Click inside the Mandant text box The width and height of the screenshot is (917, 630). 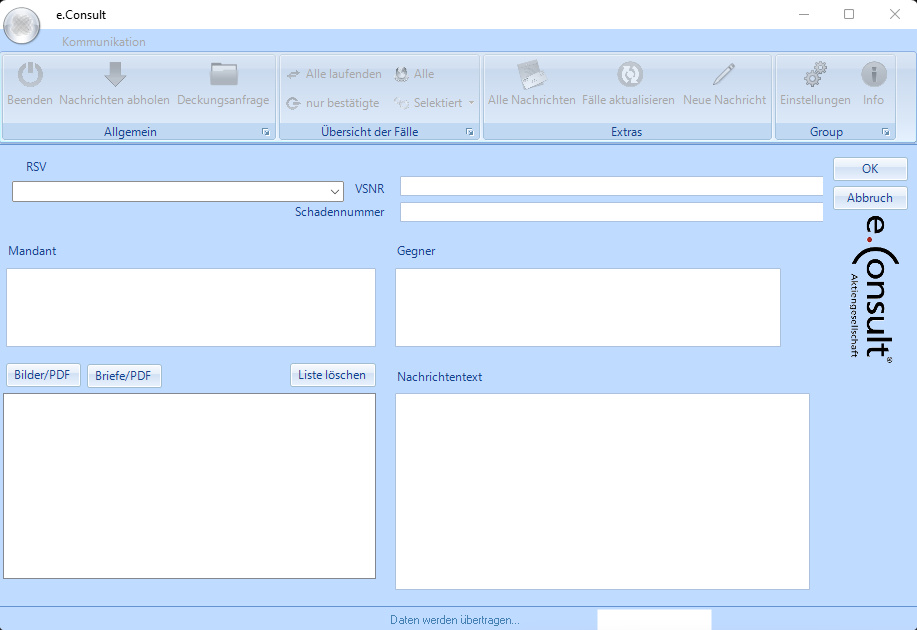(x=191, y=307)
